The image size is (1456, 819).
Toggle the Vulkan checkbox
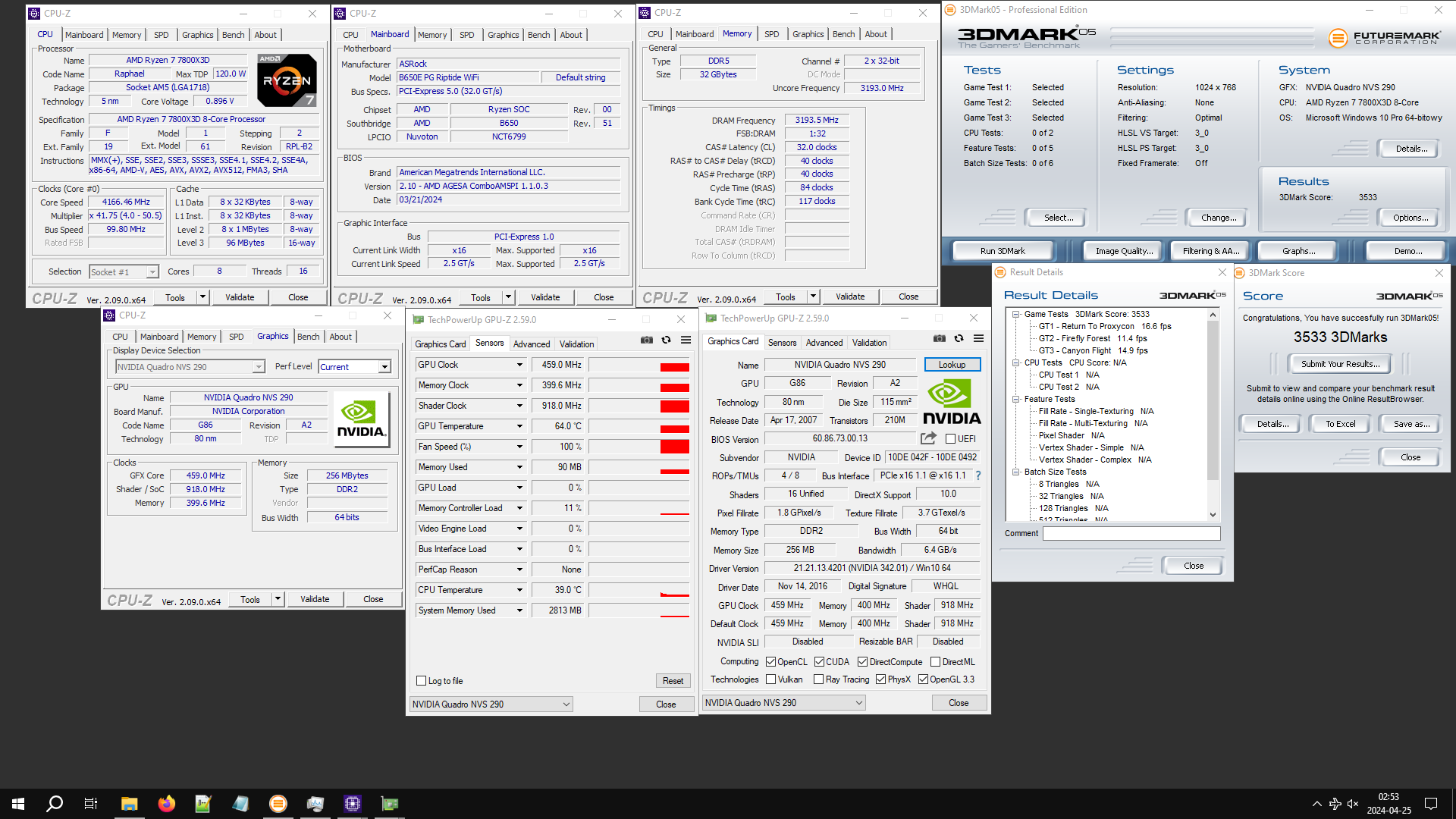[770, 679]
